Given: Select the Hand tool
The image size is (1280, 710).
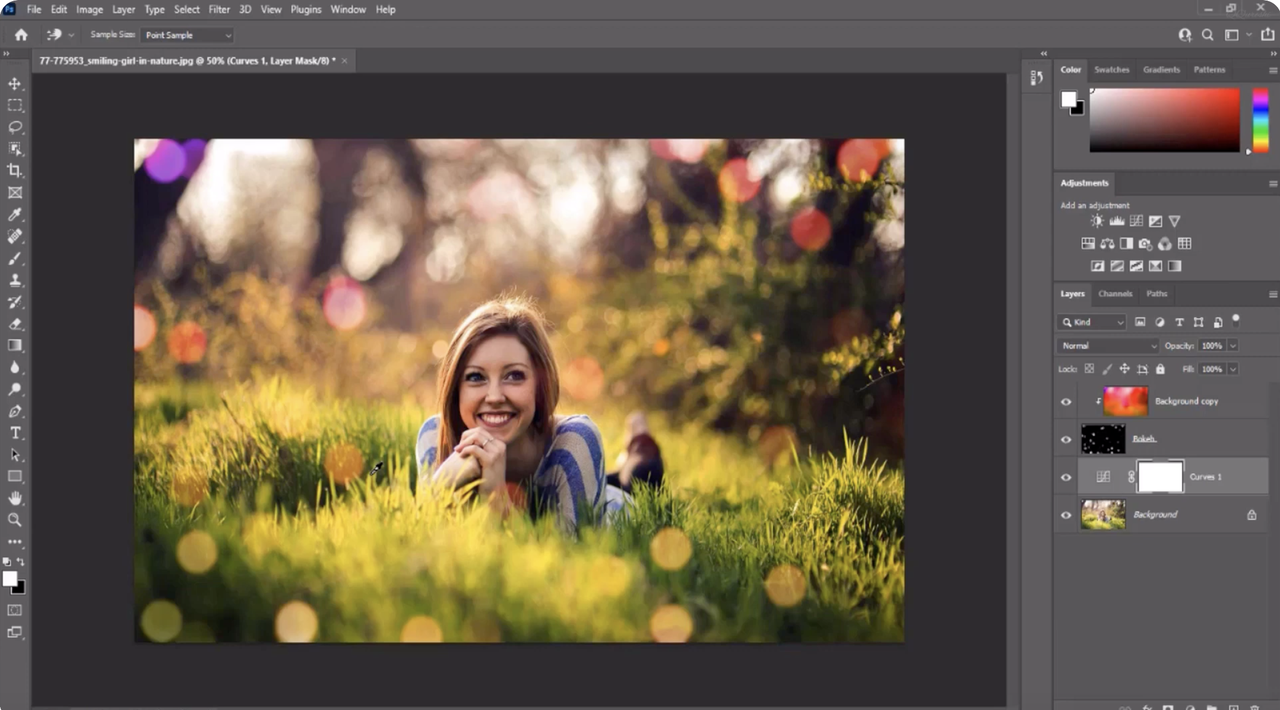Looking at the screenshot, I should point(15,498).
